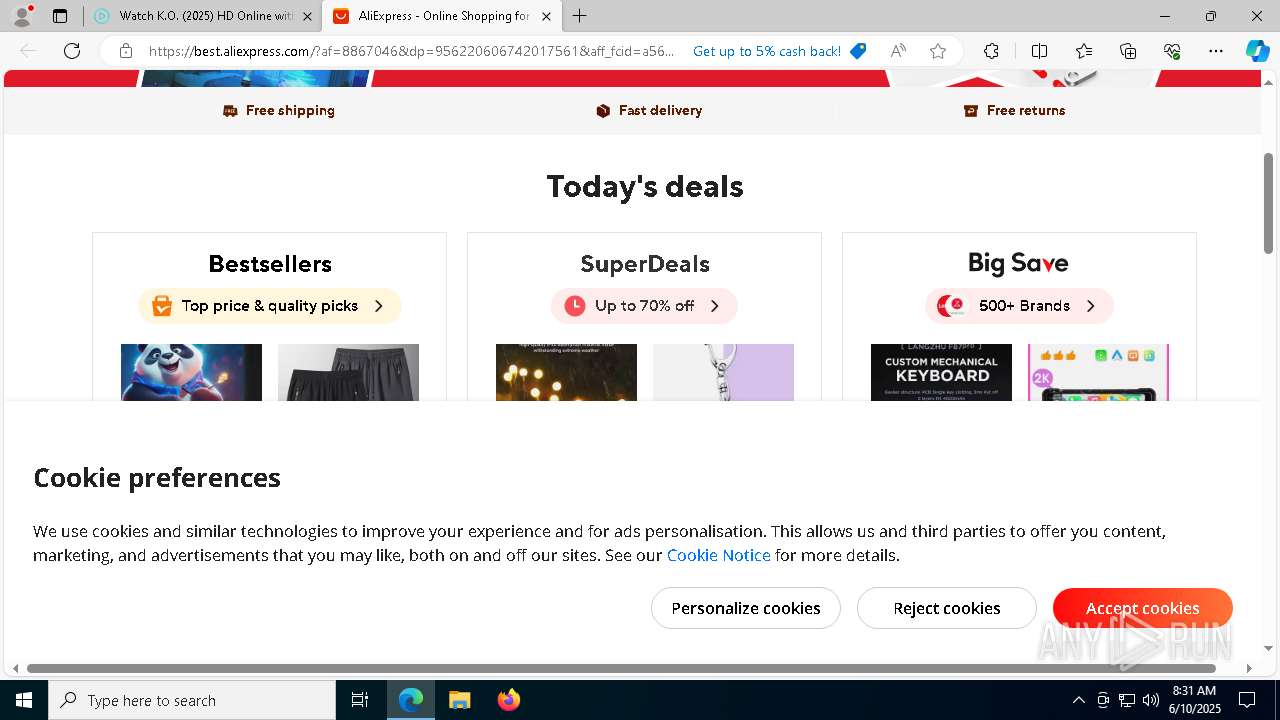The height and width of the screenshot is (720, 1280).
Task: Open a new browser tab
Action: click(x=580, y=16)
